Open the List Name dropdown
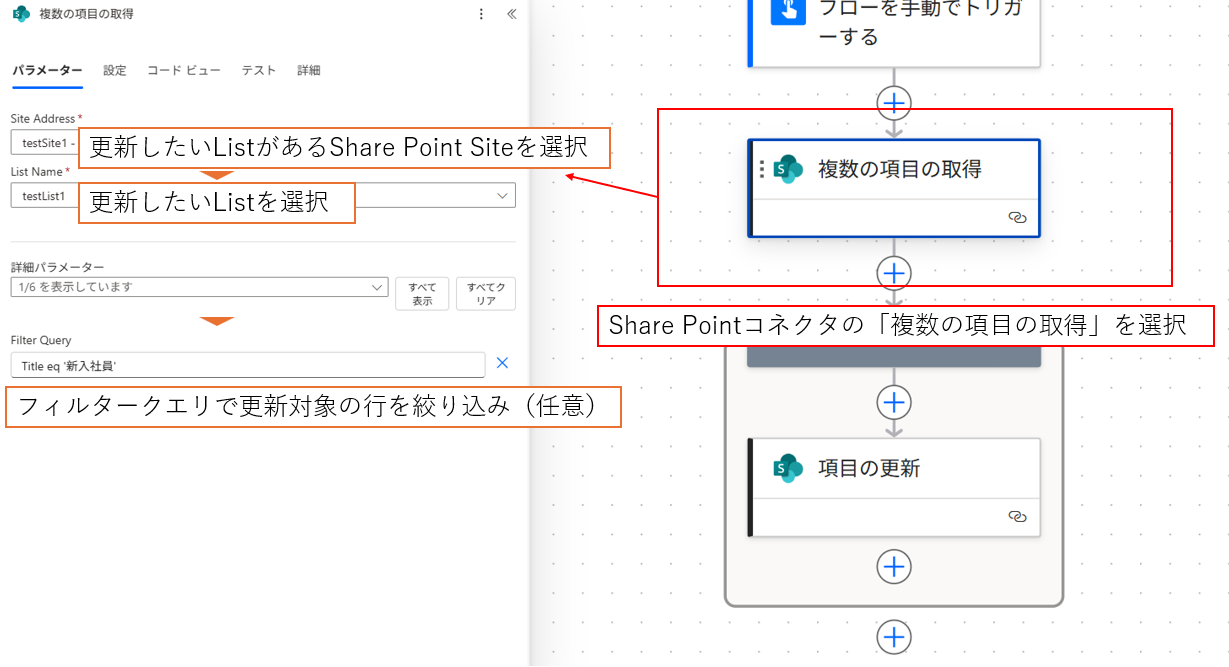 click(503, 195)
